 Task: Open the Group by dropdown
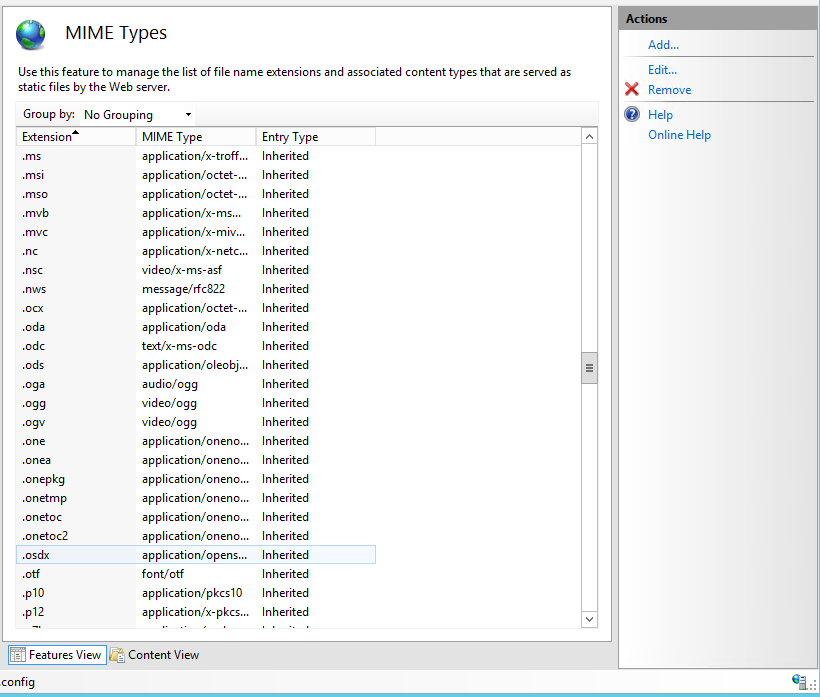tap(137, 115)
